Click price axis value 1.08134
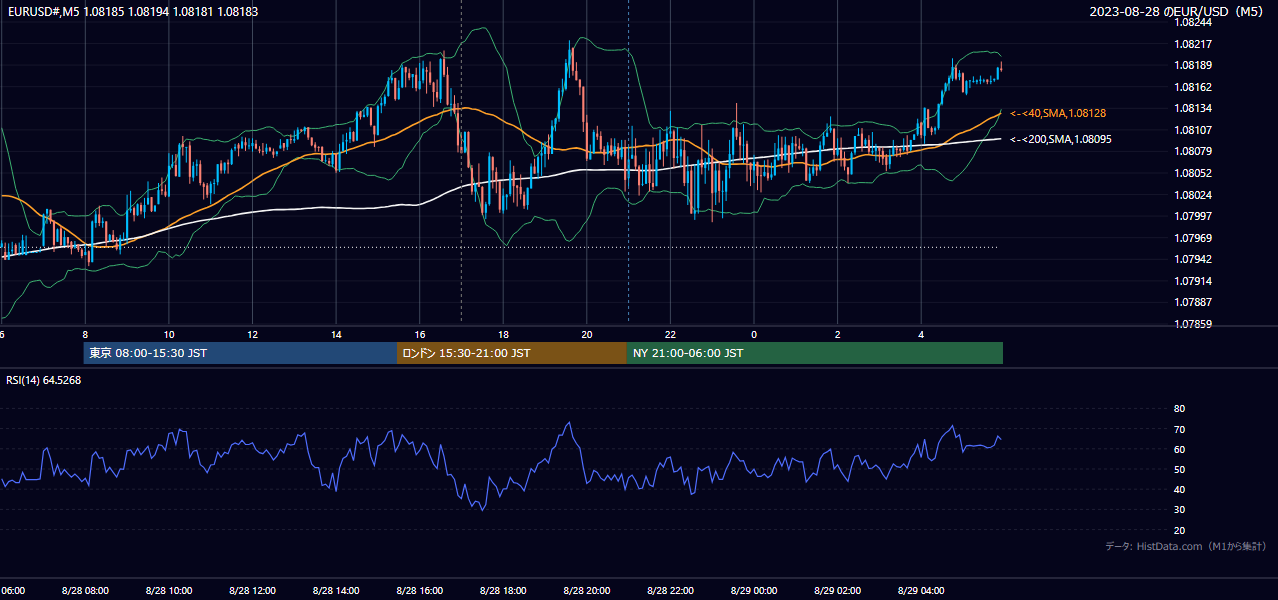Screen dimensions: 1278x600 (1194, 108)
